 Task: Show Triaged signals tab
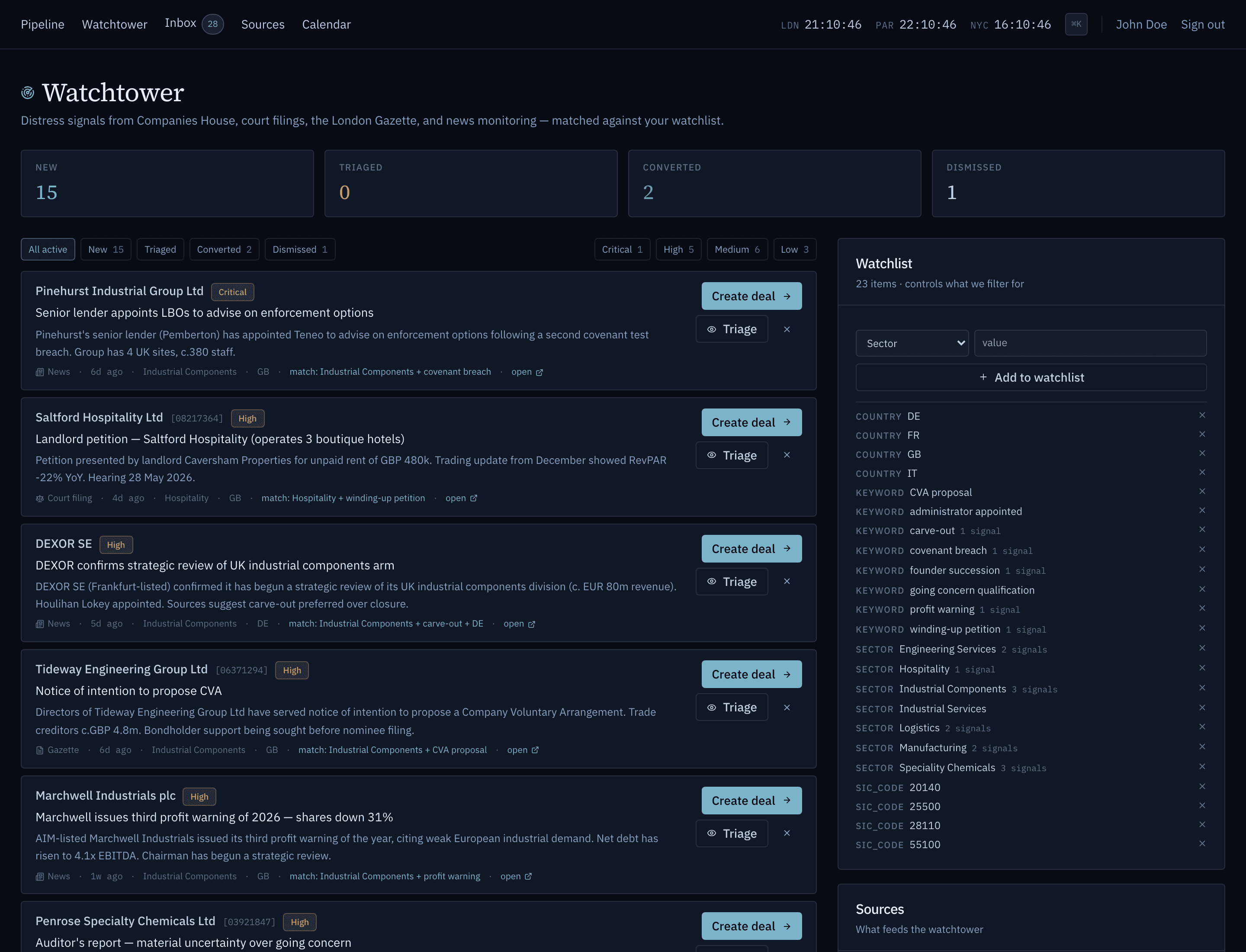pos(161,249)
